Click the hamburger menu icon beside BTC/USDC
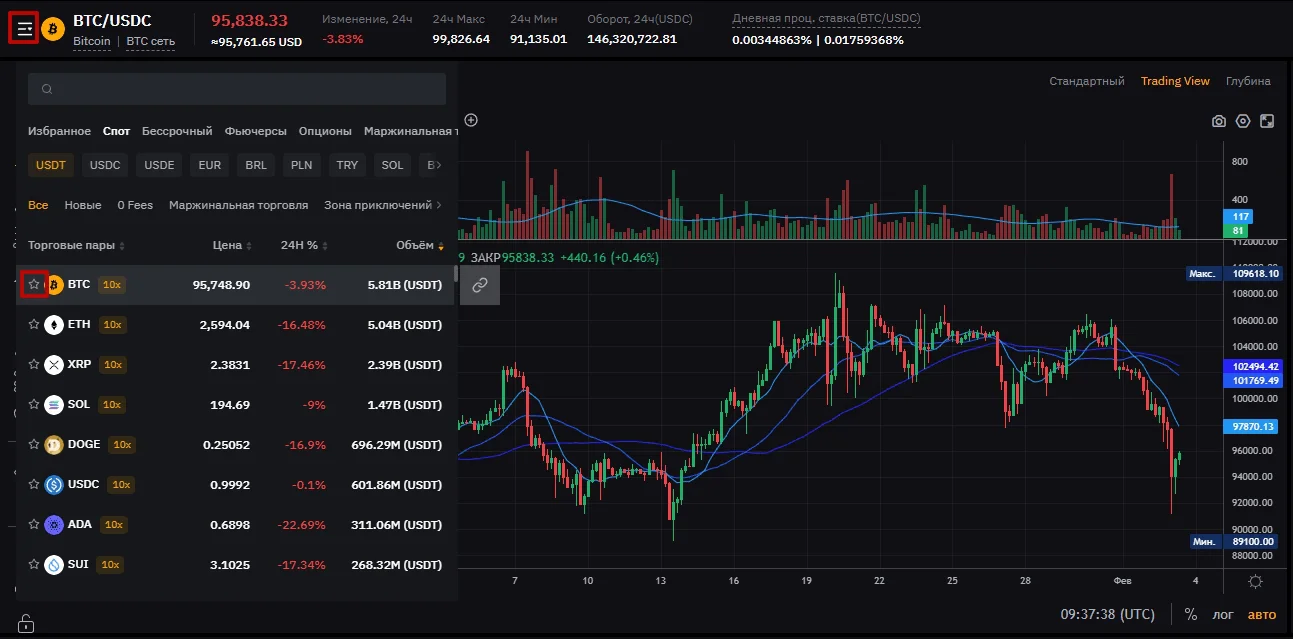 (x=24, y=29)
